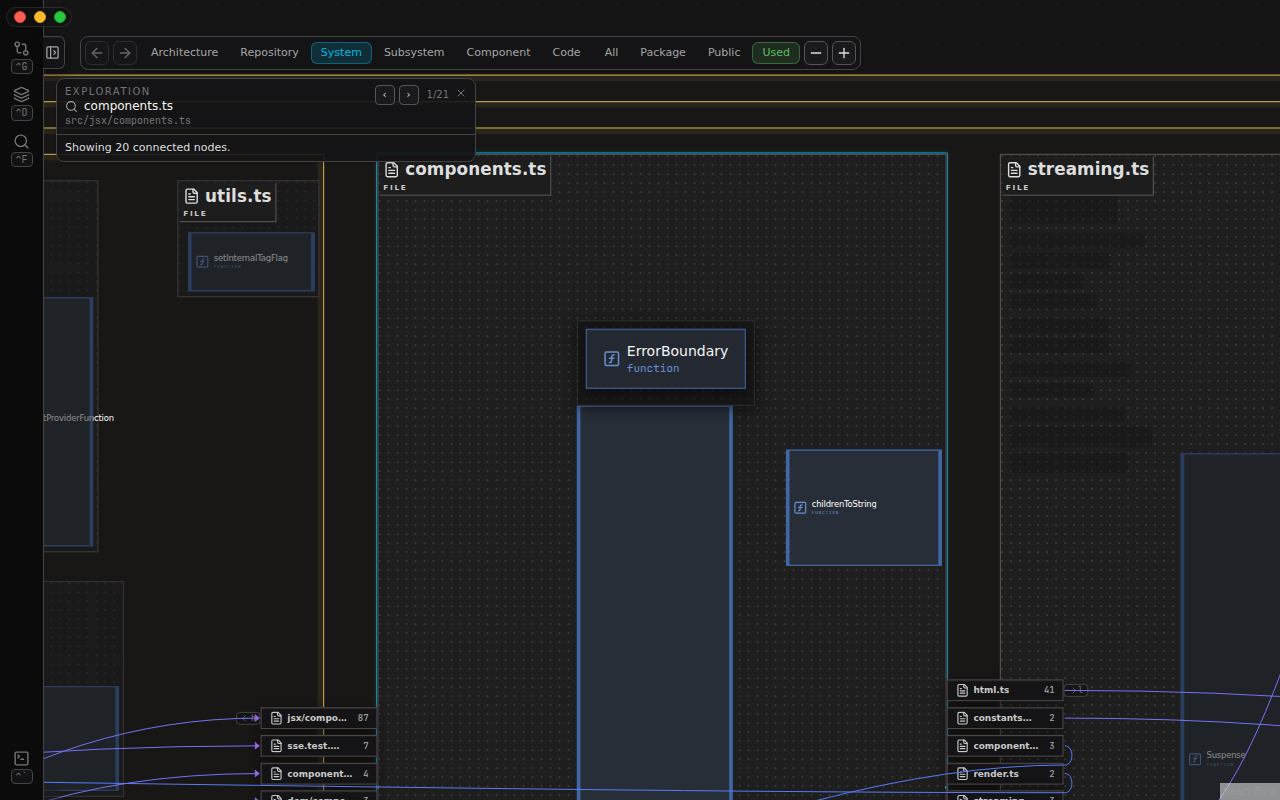Click the ErrorBoundary function icon
This screenshot has height=800, width=1280.
pos(612,359)
